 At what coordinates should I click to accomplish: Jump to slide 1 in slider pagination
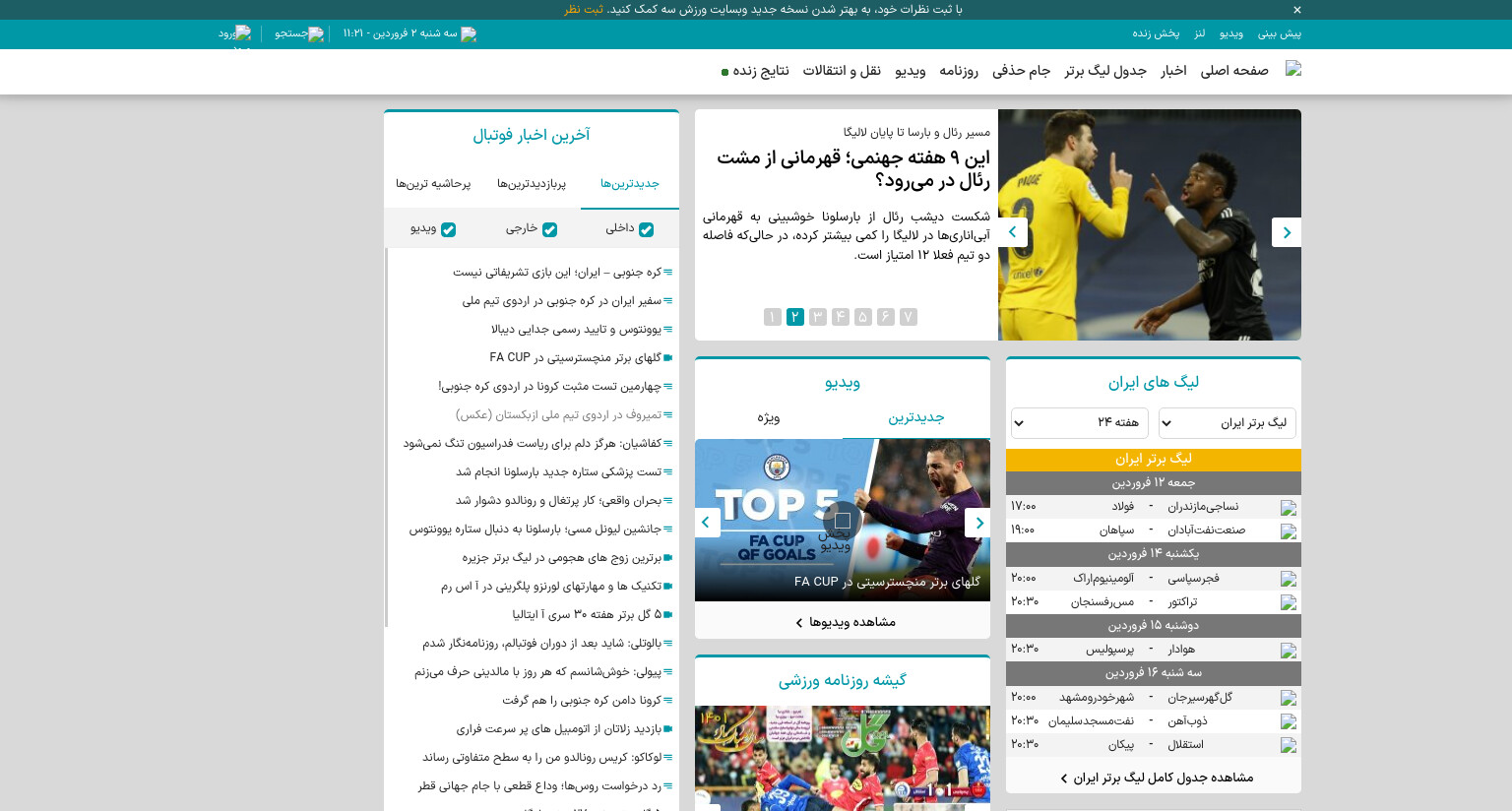(x=773, y=317)
